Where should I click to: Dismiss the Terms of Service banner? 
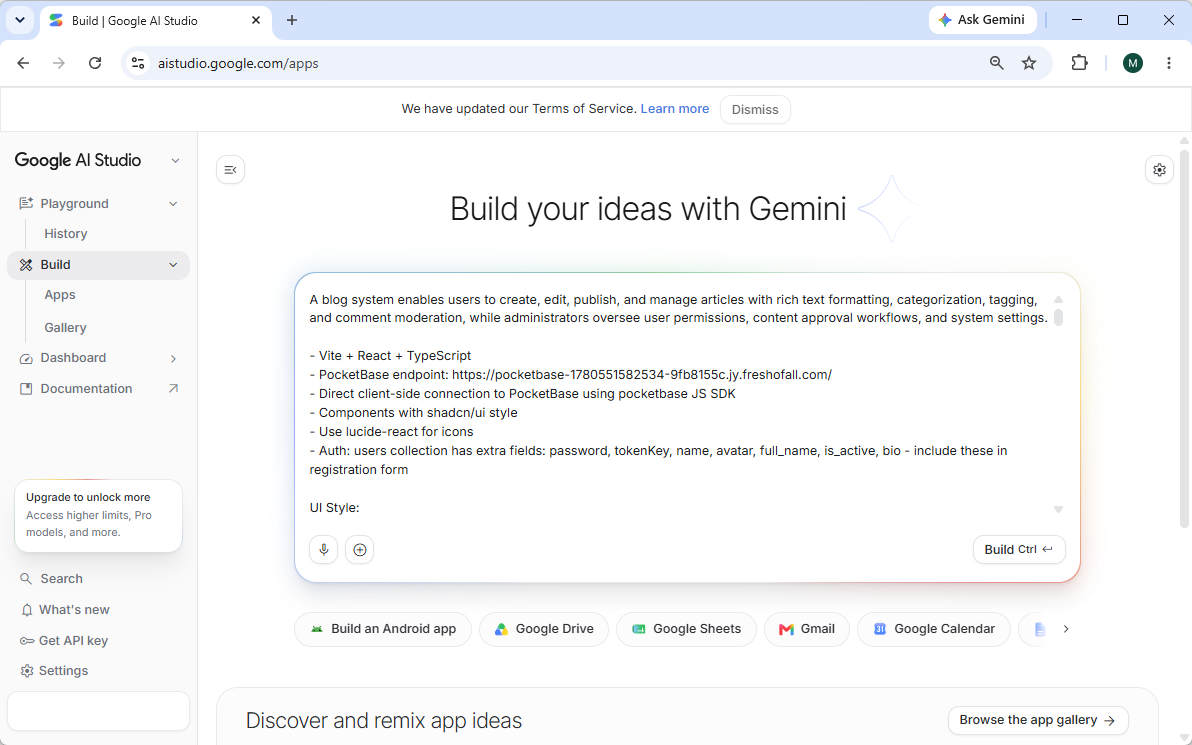click(755, 109)
